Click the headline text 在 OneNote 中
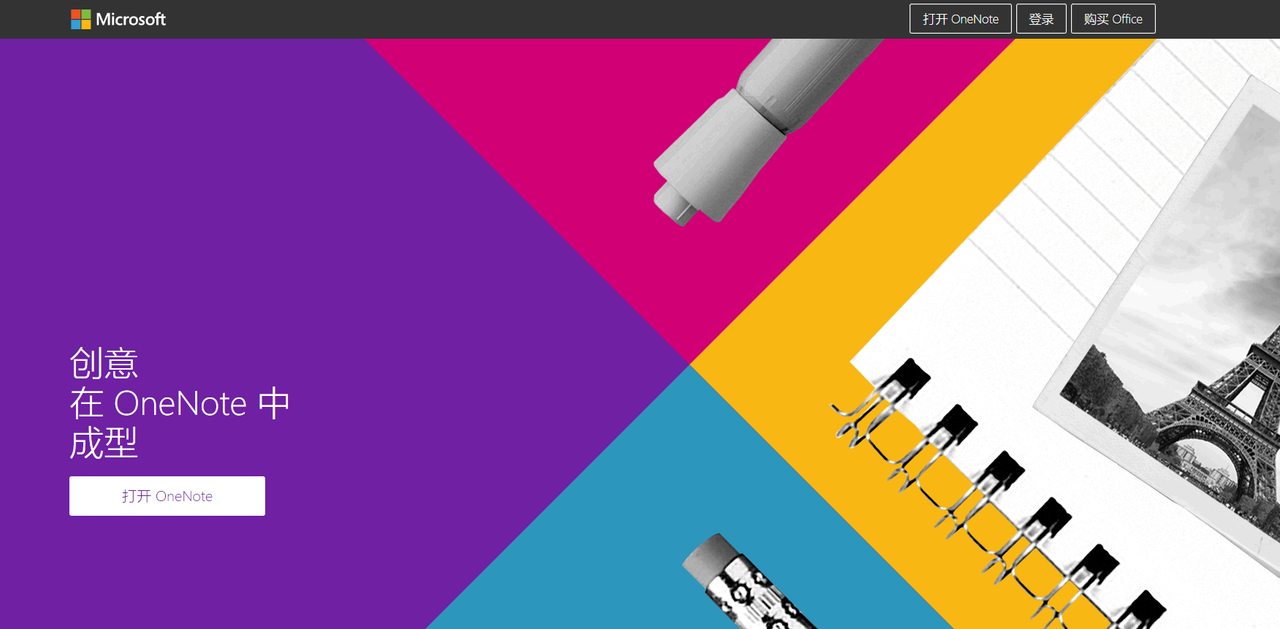The height and width of the screenshot is (629, 1280). pos(180,403)
